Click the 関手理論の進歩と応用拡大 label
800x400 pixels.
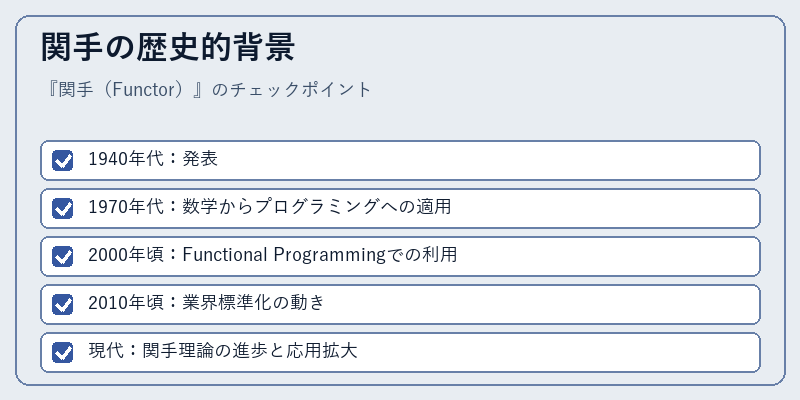point(250,351)
